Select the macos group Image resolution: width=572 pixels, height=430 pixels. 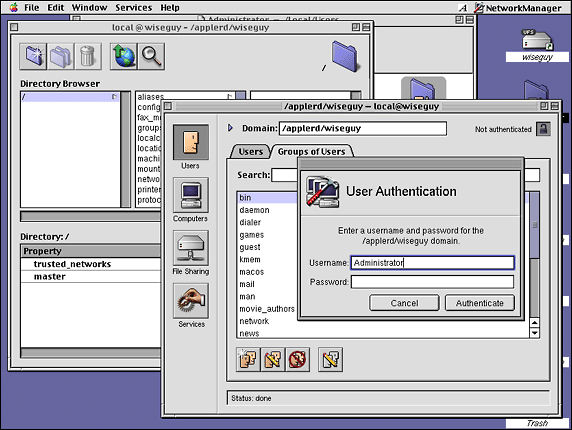coord(267,272)
